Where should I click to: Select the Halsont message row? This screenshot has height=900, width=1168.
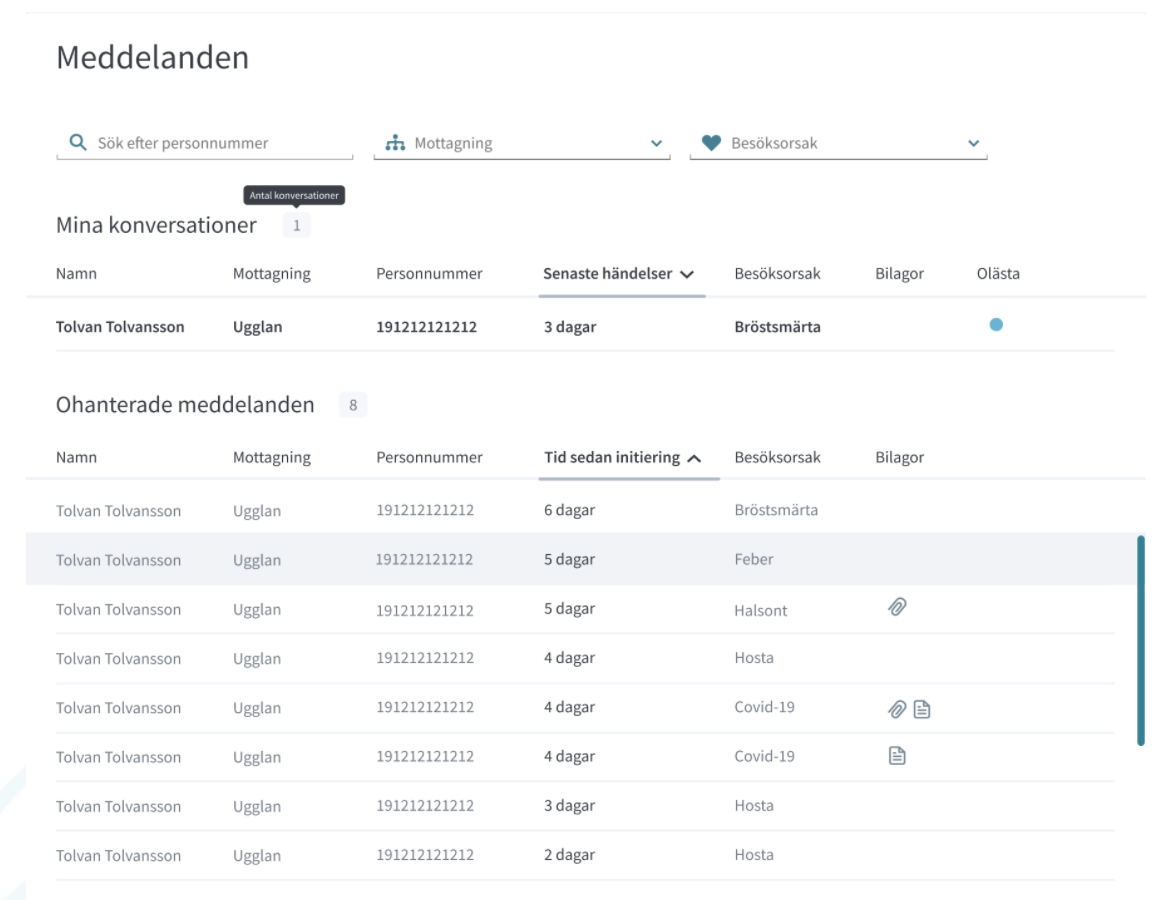pos(585,609)
